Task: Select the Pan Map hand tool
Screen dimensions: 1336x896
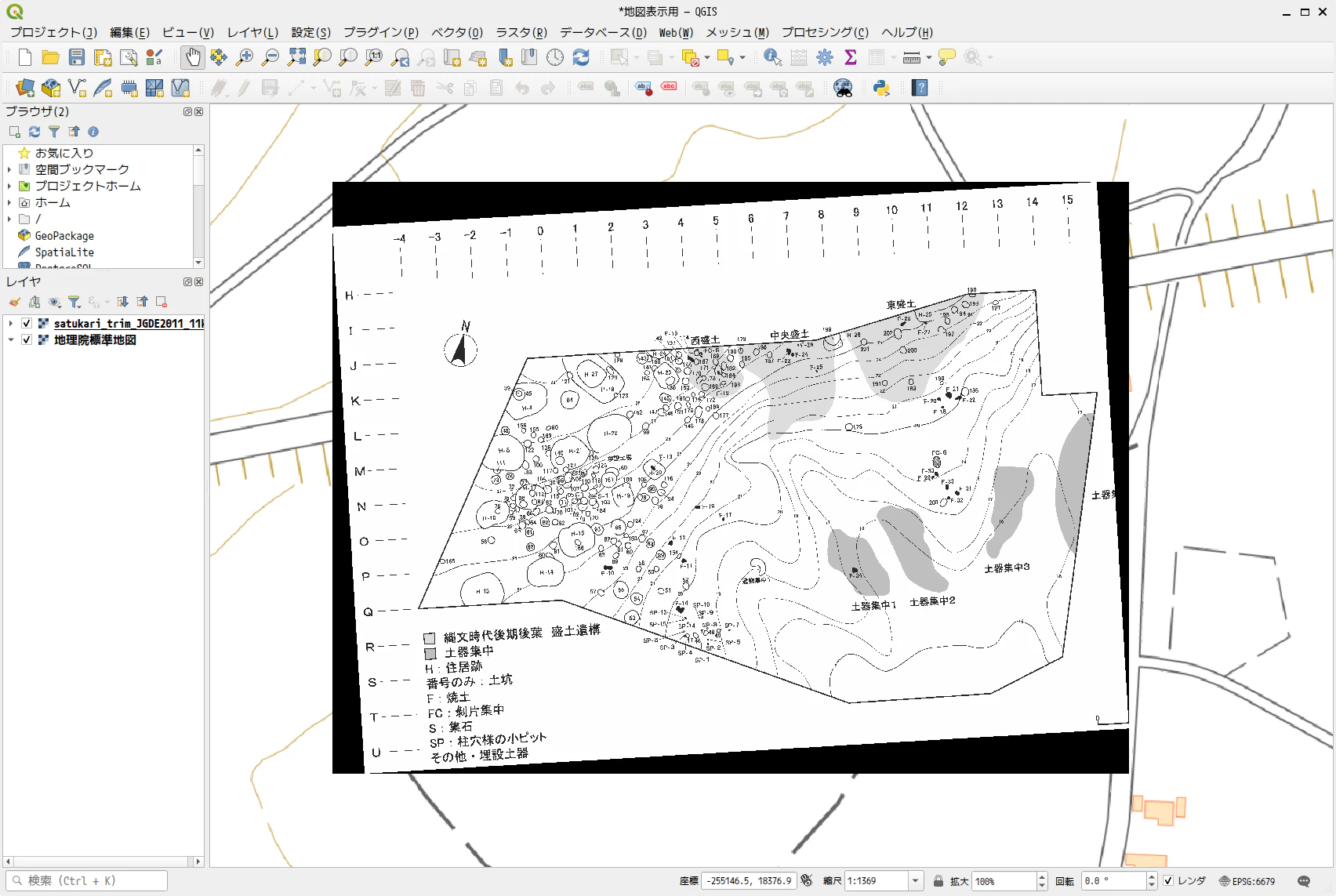Action: click(192, 57)
